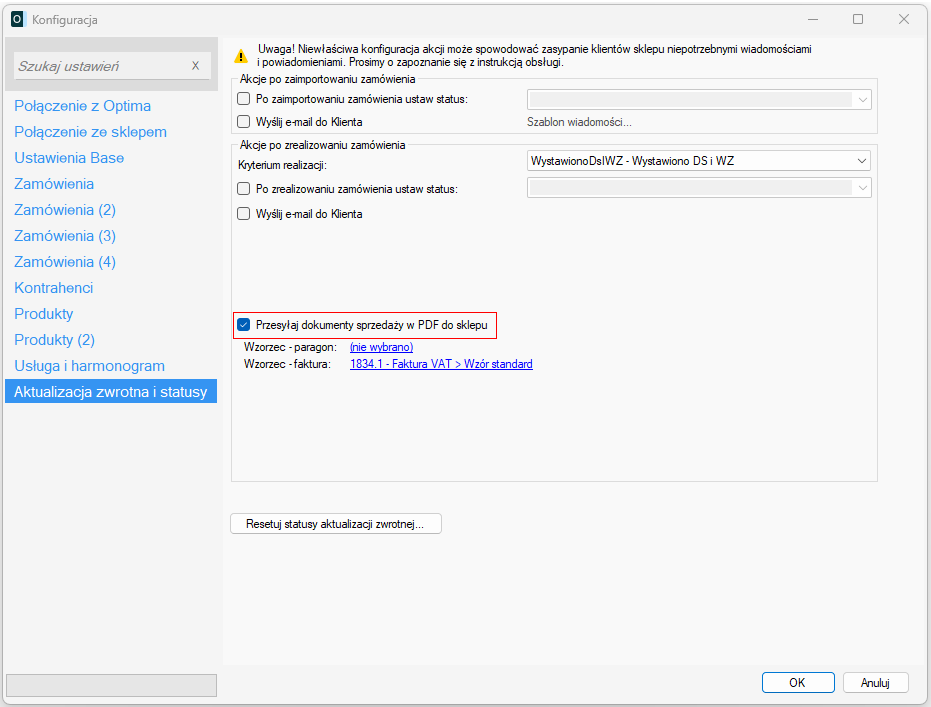Click the Kryterium realizacji: label
931x707 pixels.
click(282, 165)
